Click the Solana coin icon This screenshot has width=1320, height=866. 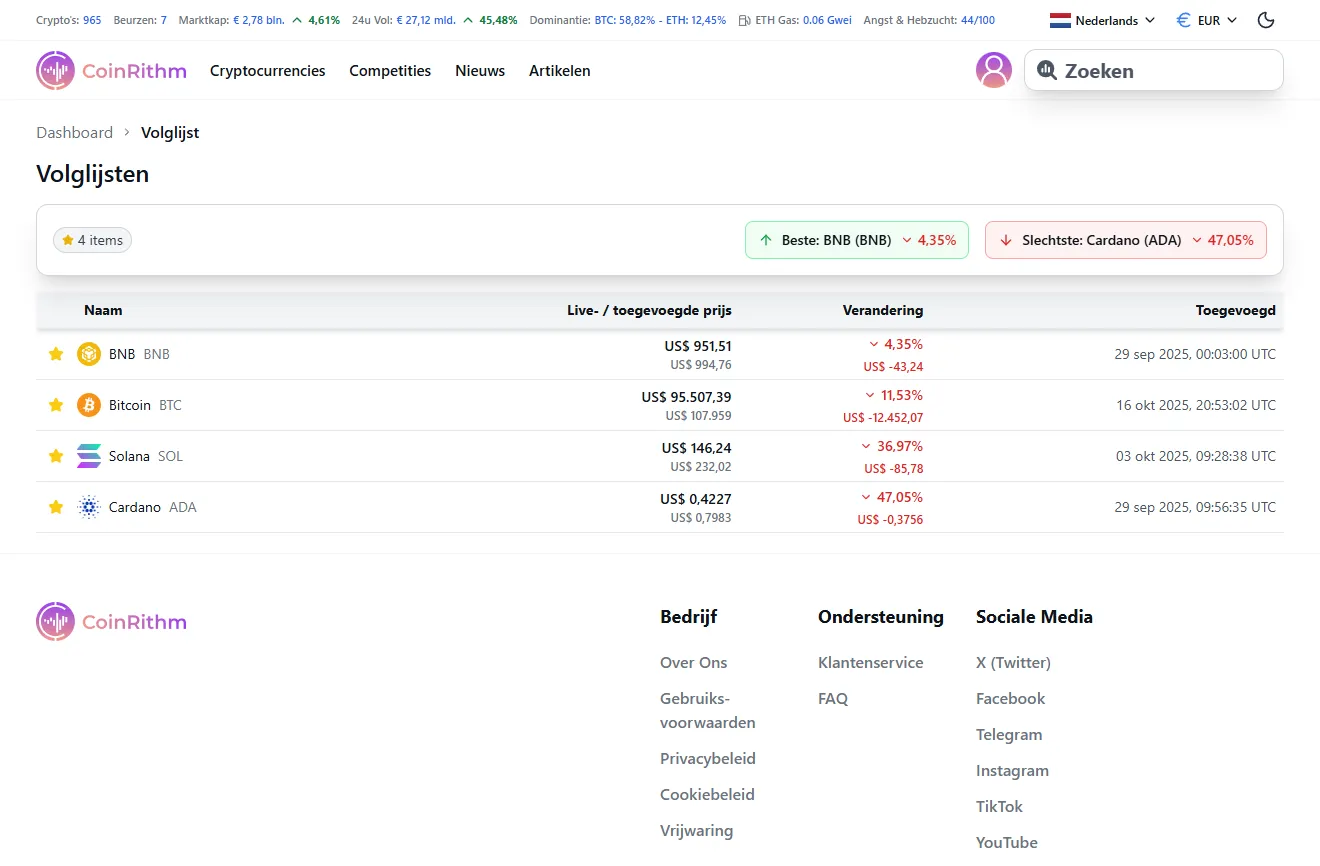(88, 455)
